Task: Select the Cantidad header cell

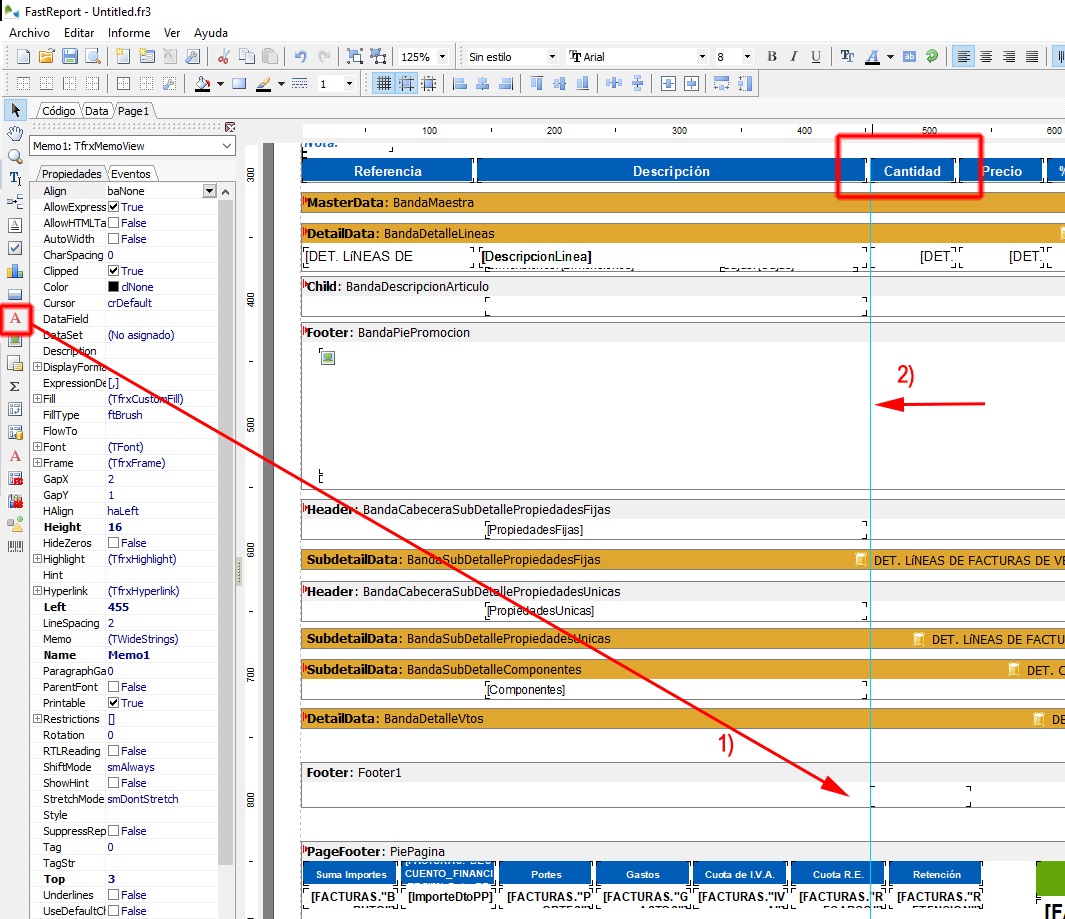Action: coord(912,171)
